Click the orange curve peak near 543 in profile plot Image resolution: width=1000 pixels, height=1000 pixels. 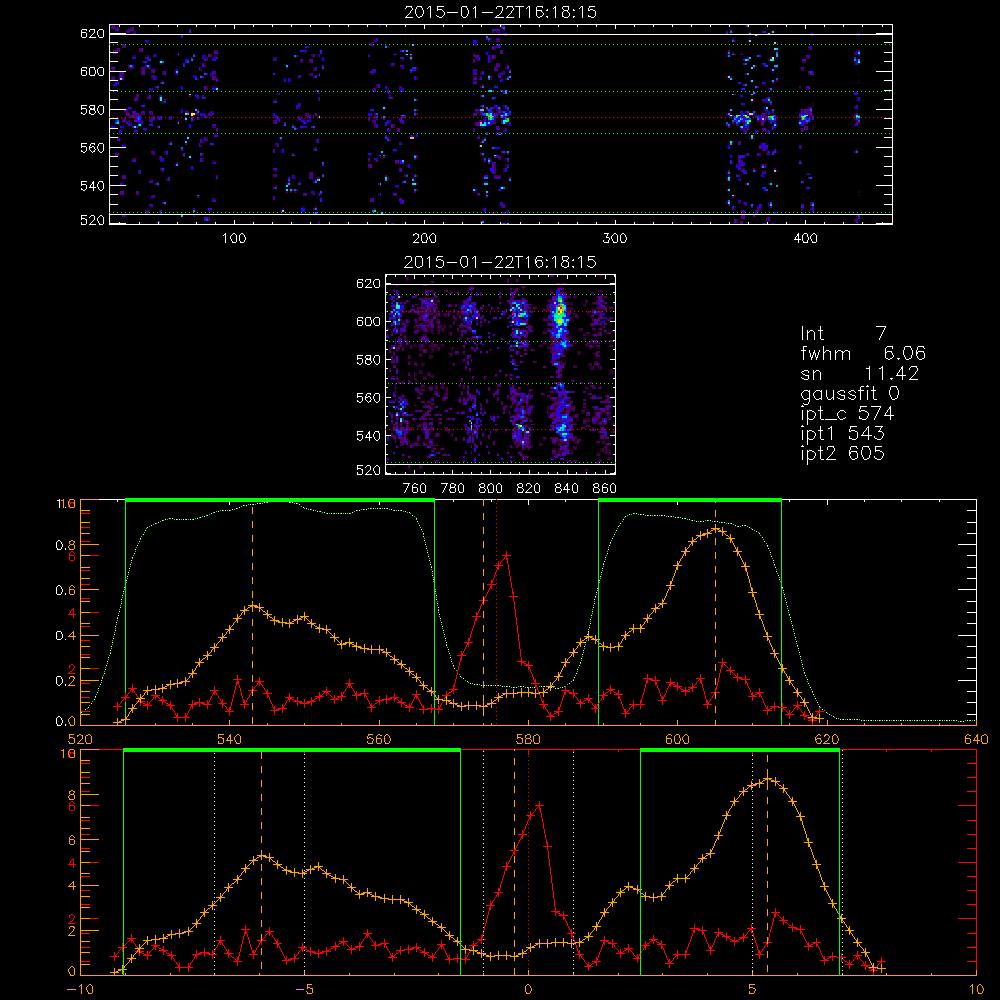point(253,605)
